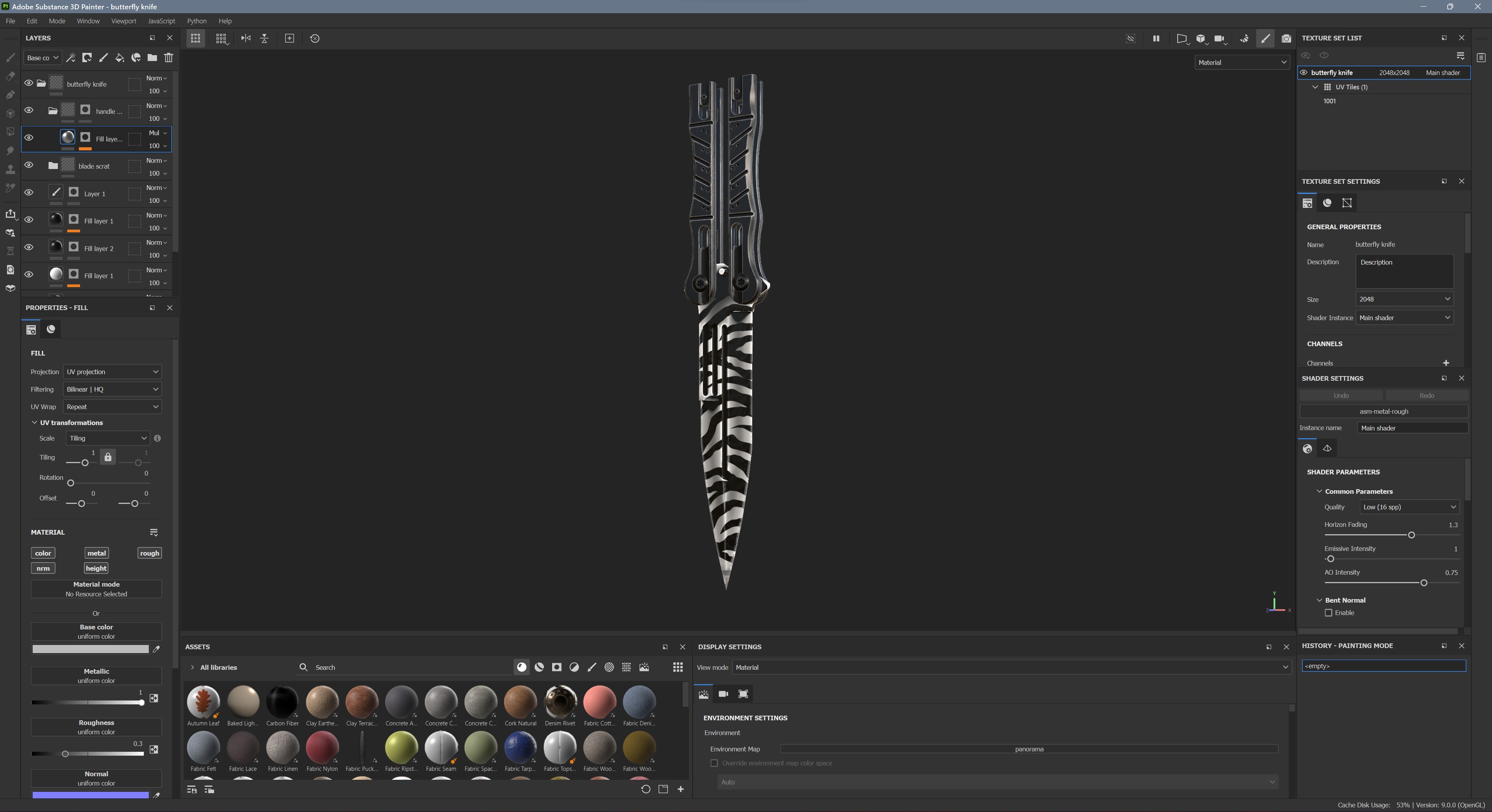1492x812 pixels.
Task: Select the Carbon Fiber material thumbnail
Action: click(x=282, y=706)
